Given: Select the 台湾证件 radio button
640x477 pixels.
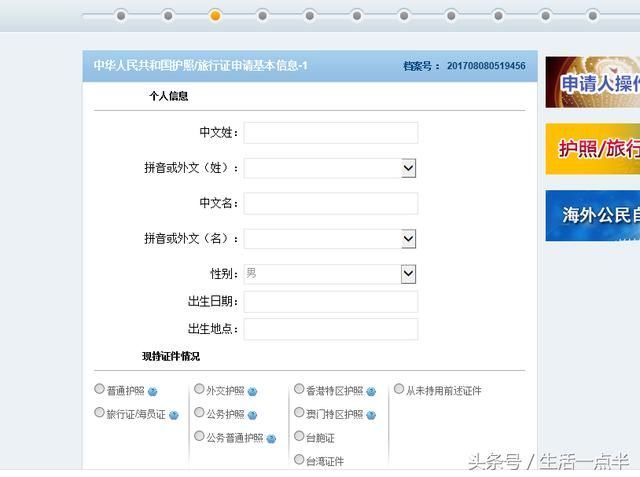Looking at the screenshot, I should coord(299,459).
